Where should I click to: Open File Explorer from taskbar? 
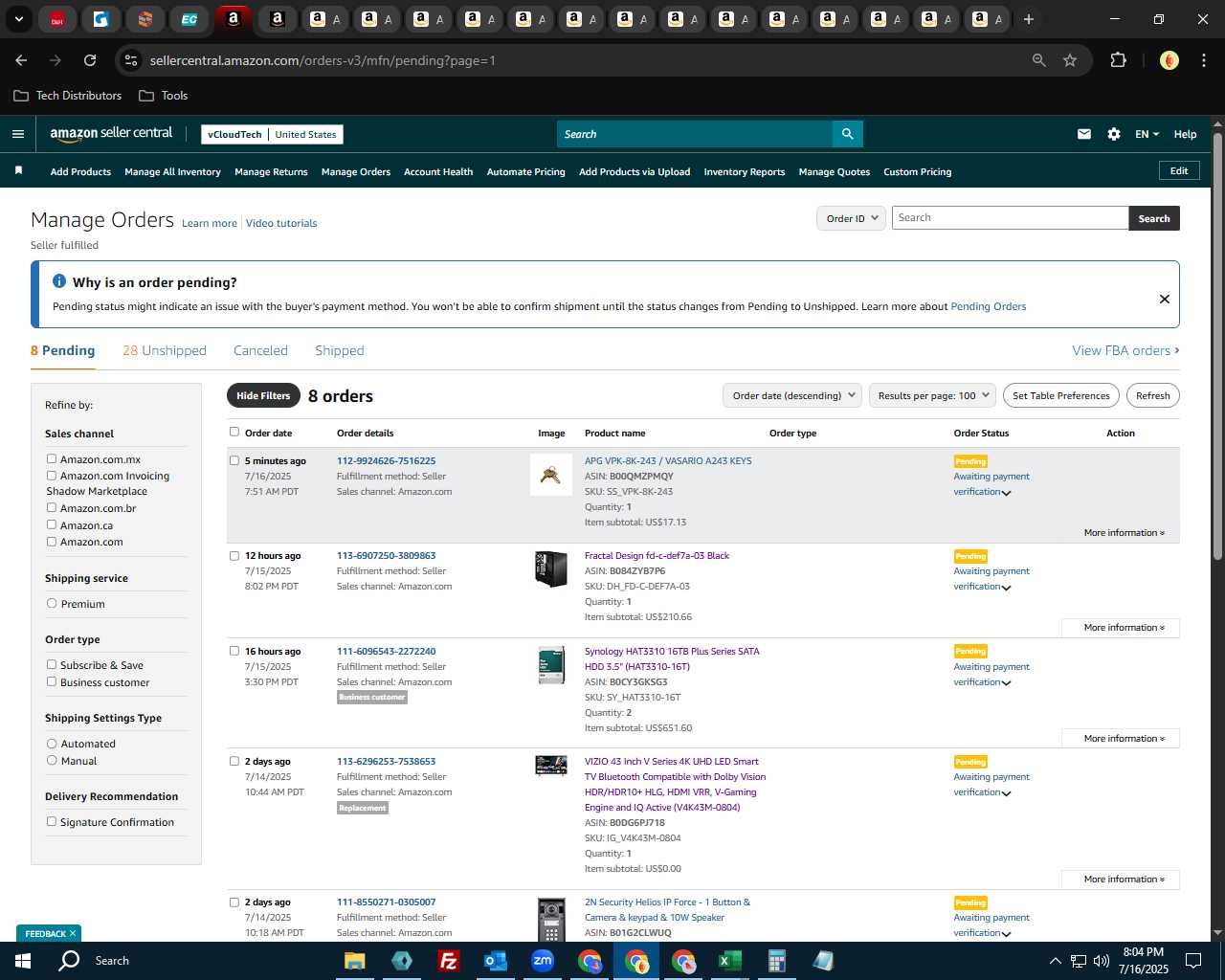click(x=355, y=961)
